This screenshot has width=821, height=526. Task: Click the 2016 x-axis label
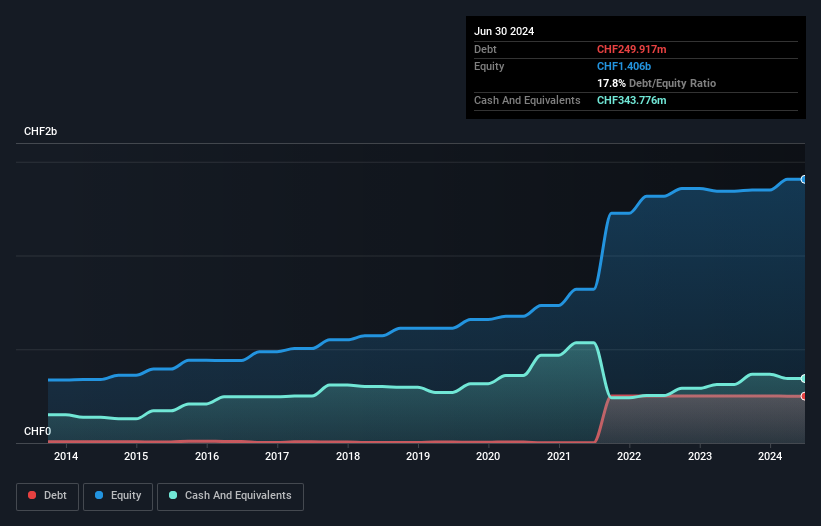tap(207, 456)
